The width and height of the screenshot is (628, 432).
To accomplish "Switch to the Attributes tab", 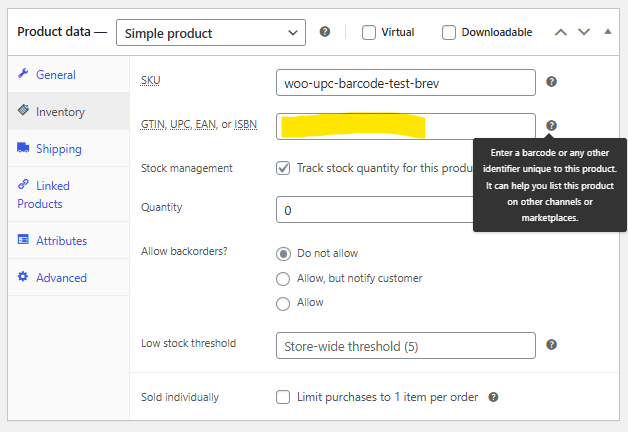I will (61, 241).
